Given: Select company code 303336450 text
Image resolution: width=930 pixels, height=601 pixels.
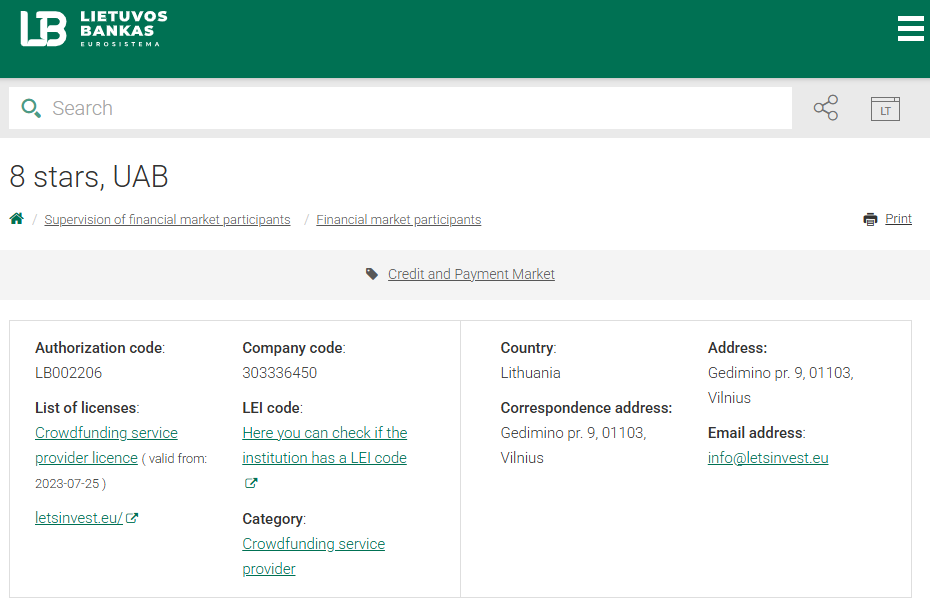Looking at the screenshot, I should (x=279, y=373).
